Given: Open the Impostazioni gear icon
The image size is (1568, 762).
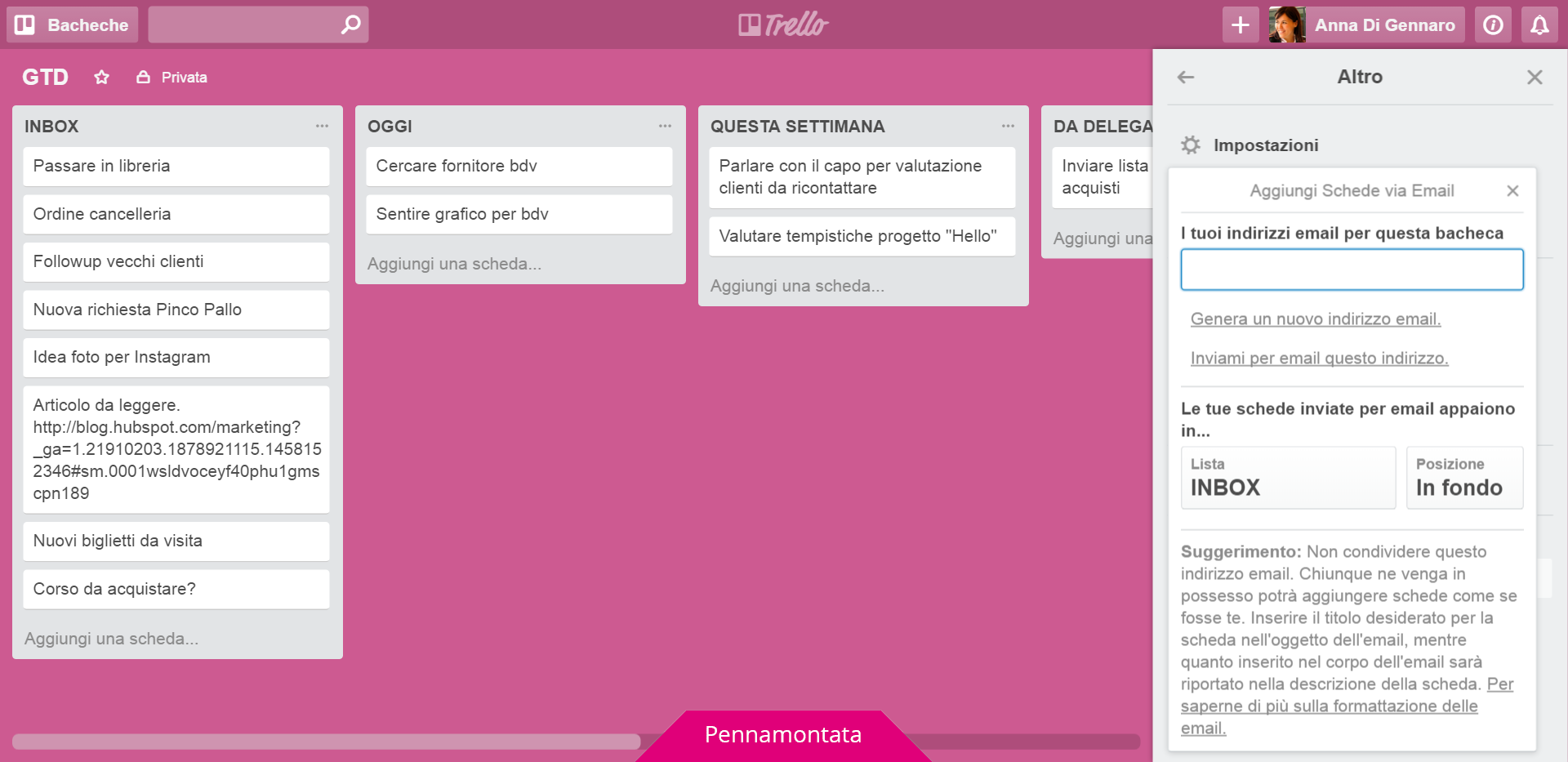Looking at the screenshot, I should point(1190,145).
